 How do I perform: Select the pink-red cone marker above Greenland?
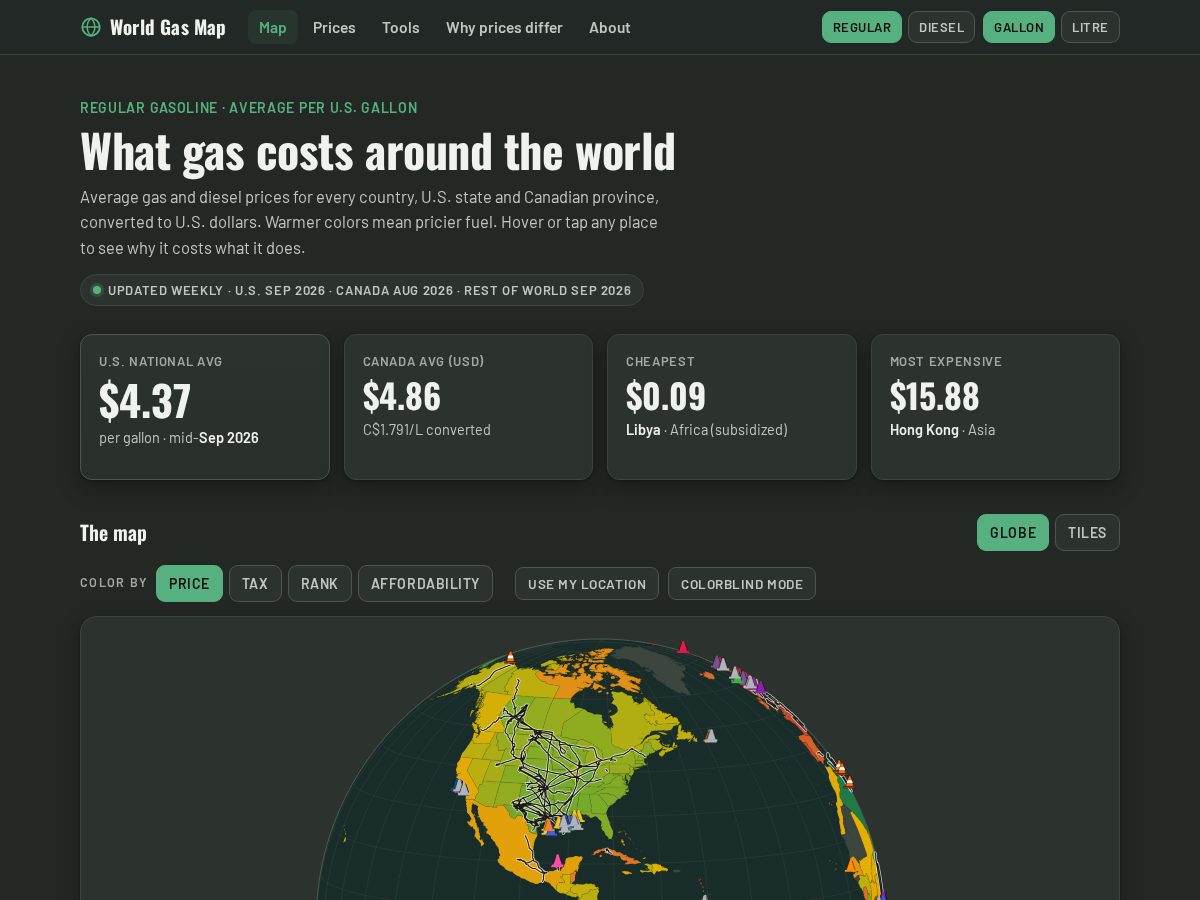(x=683, y=647)
